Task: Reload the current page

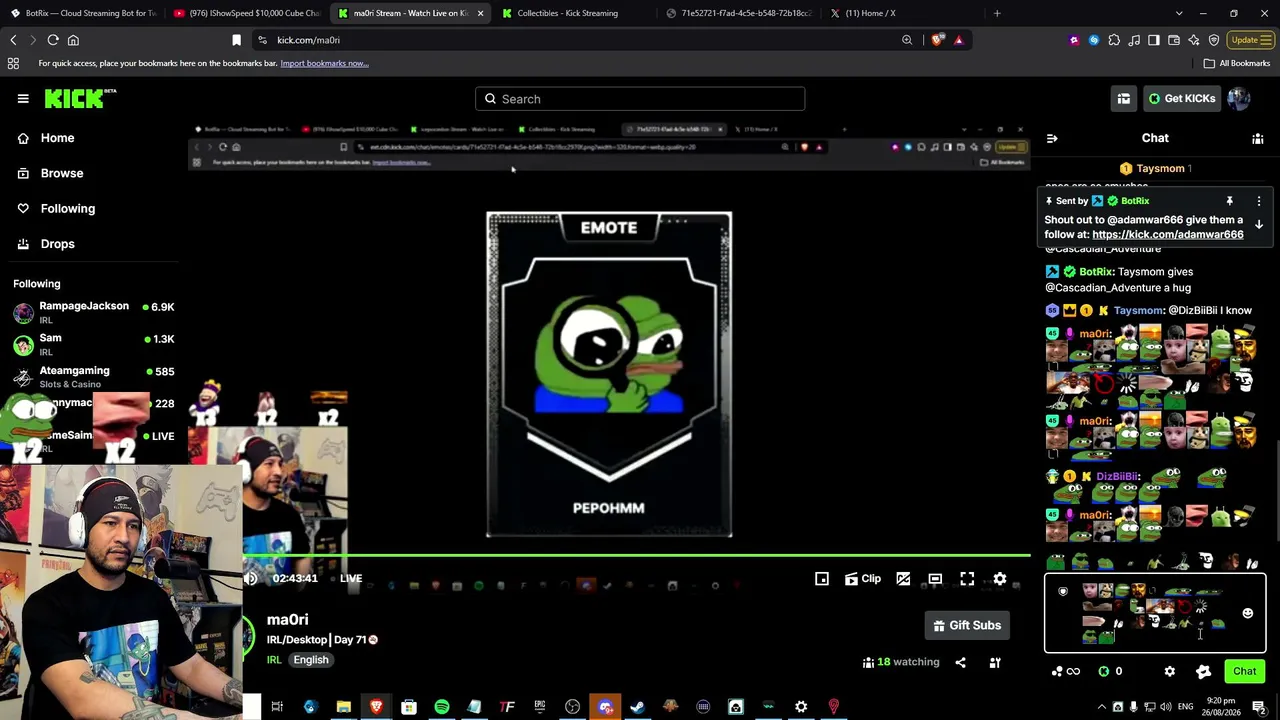Action: tap(53, 40)
